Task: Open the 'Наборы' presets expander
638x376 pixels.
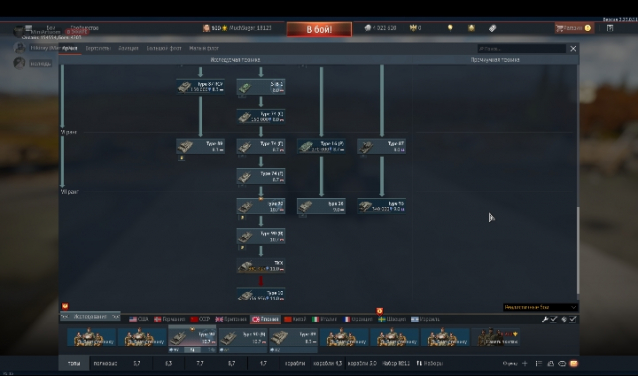Action: point(430,363)
